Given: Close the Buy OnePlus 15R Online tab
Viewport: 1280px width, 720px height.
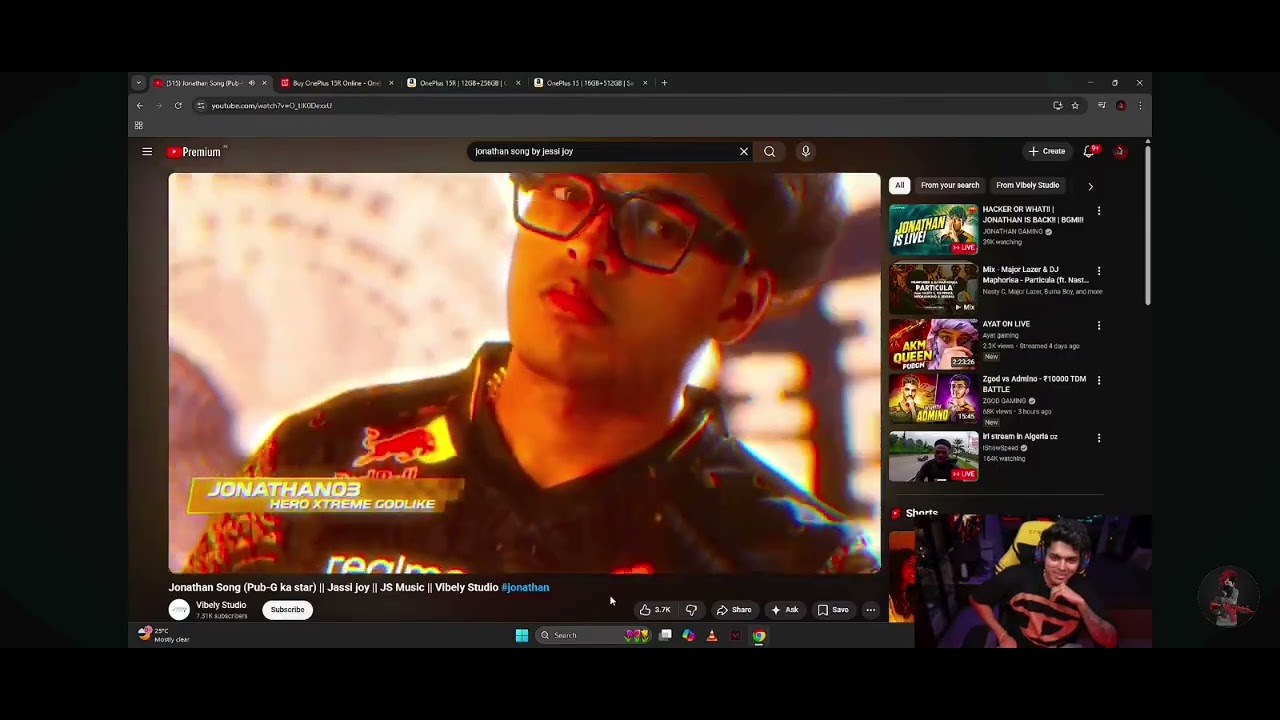Looking at the screenshot, I should 391,83.
